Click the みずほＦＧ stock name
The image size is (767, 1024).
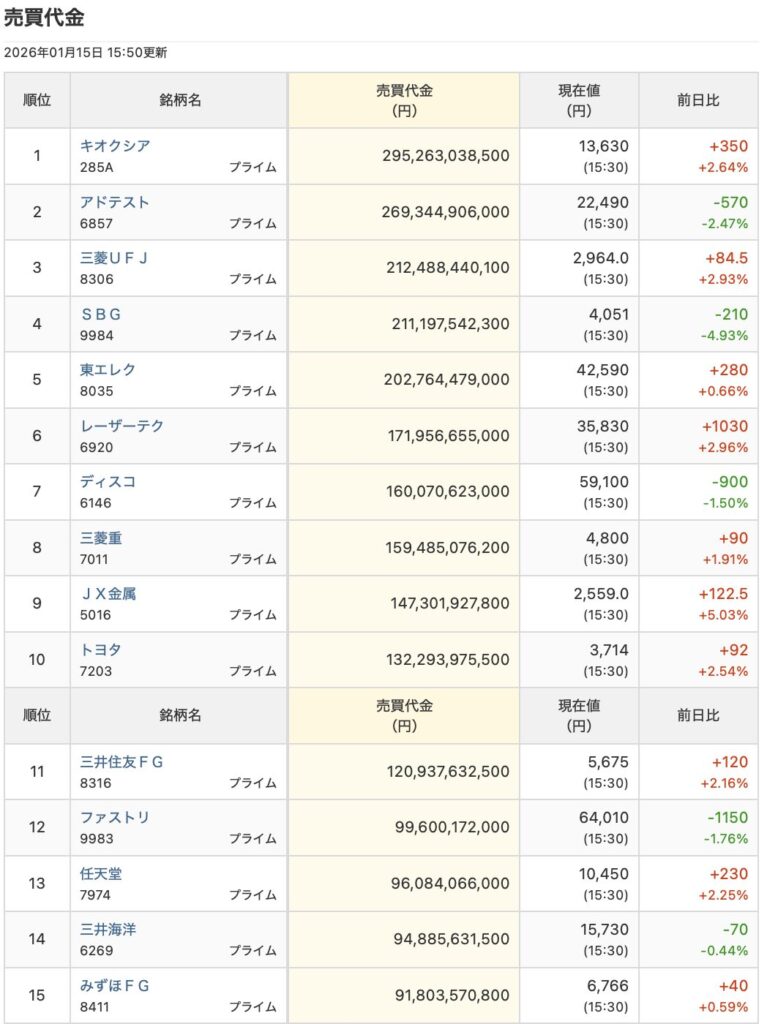click(115, 986)
